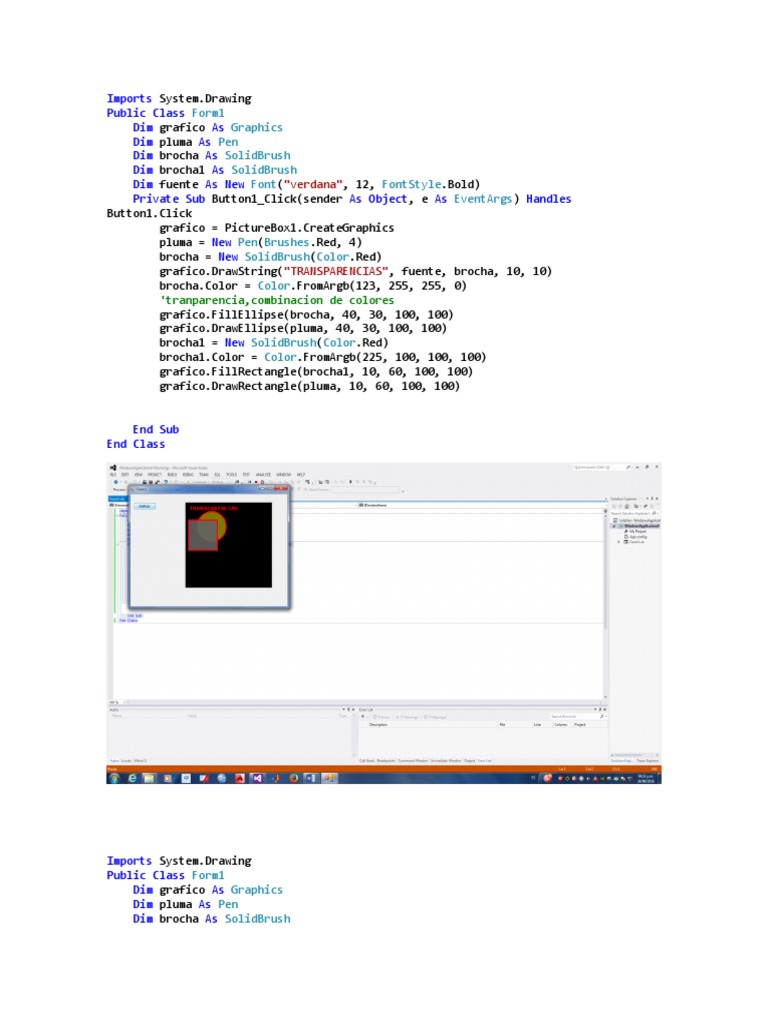The height and width of the screenshot is (1024, 768).
Task: Toggle the 0 Errors filter
Action: point(382,717)
